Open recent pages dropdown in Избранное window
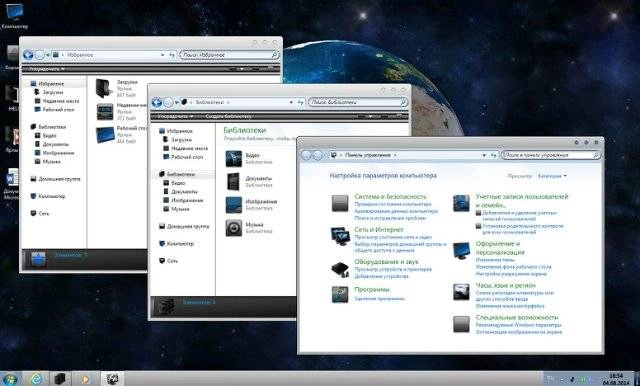 coord(48,55)
